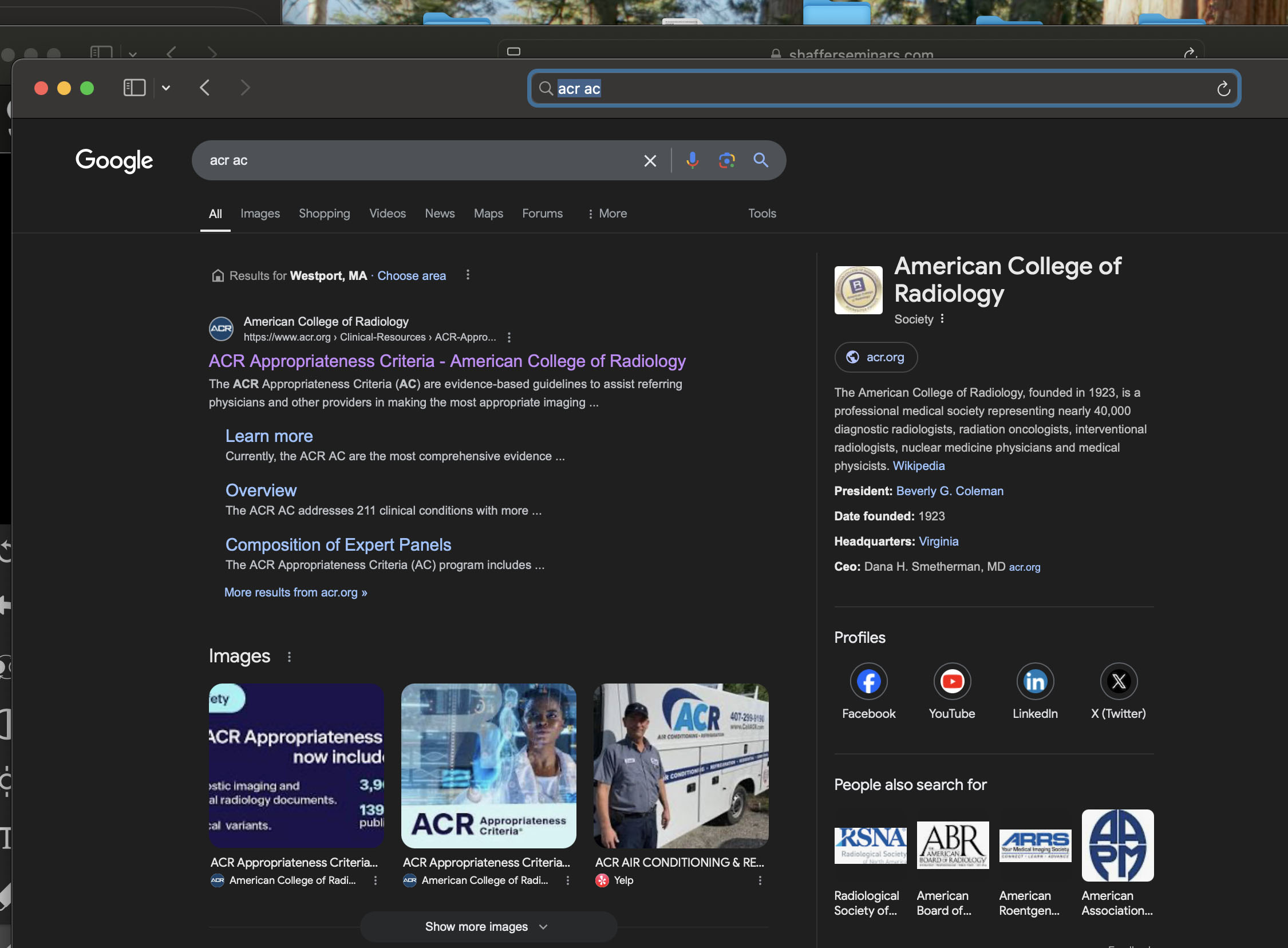The image size is (1288, 948).
Task: Click the American College of Radiology seal
Action: [x=858, y=290]
